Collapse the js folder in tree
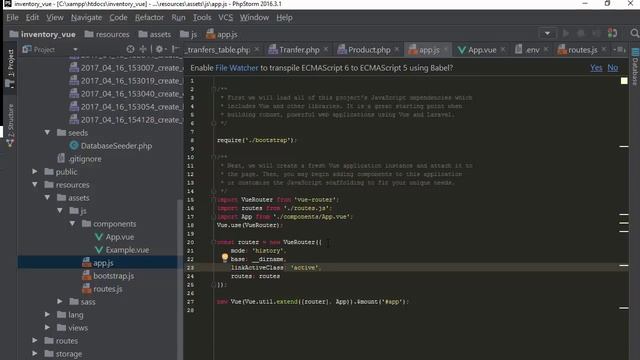The image size is (640, 360). (x=60, y=211)
